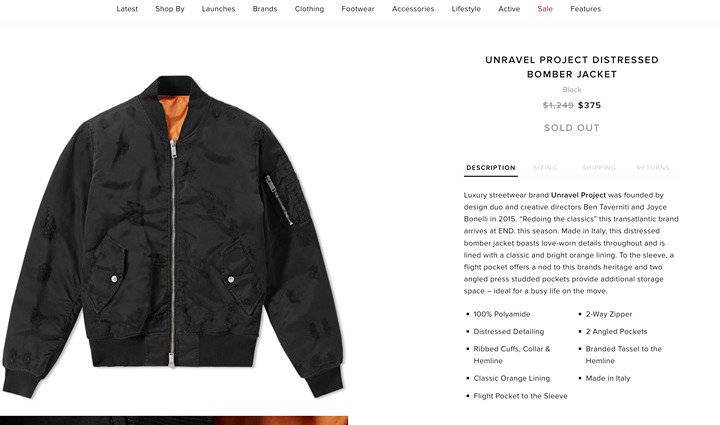Click the Sold Out label

point(572,128)
